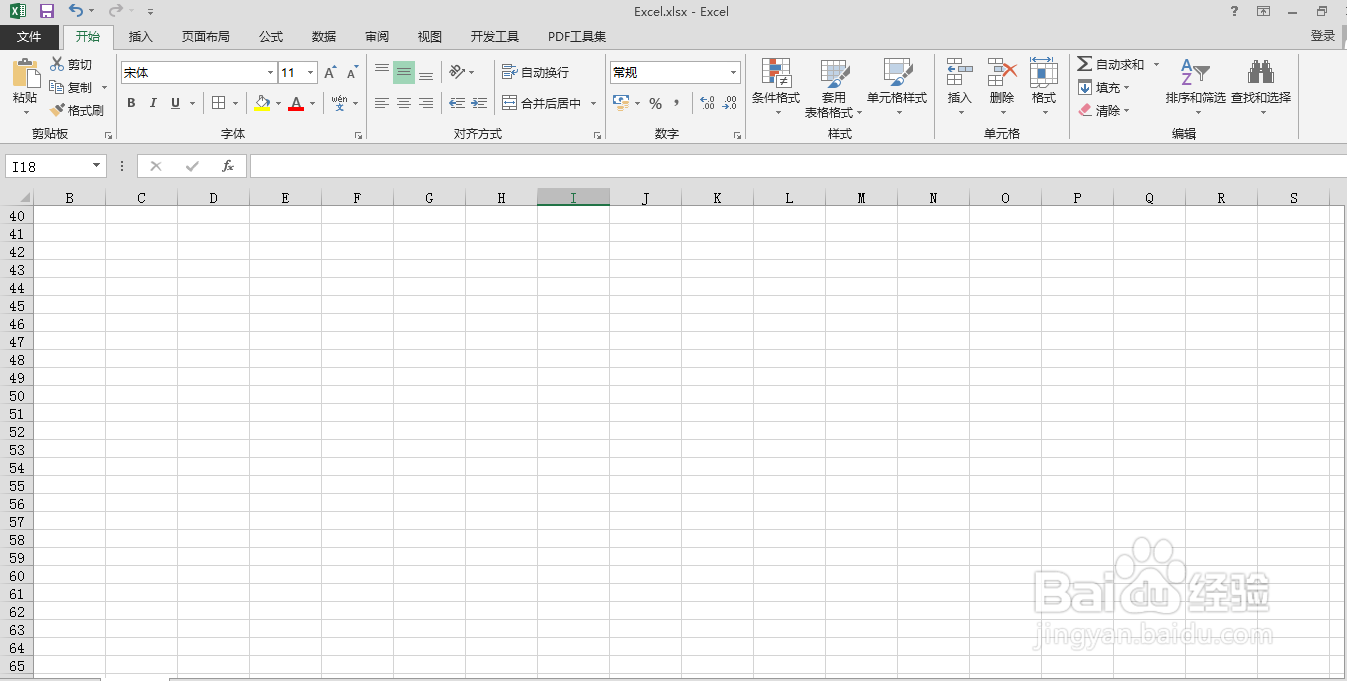Open 套用表格格式 table styles
Screen dimensions: 1347x681
pos(834,88)
